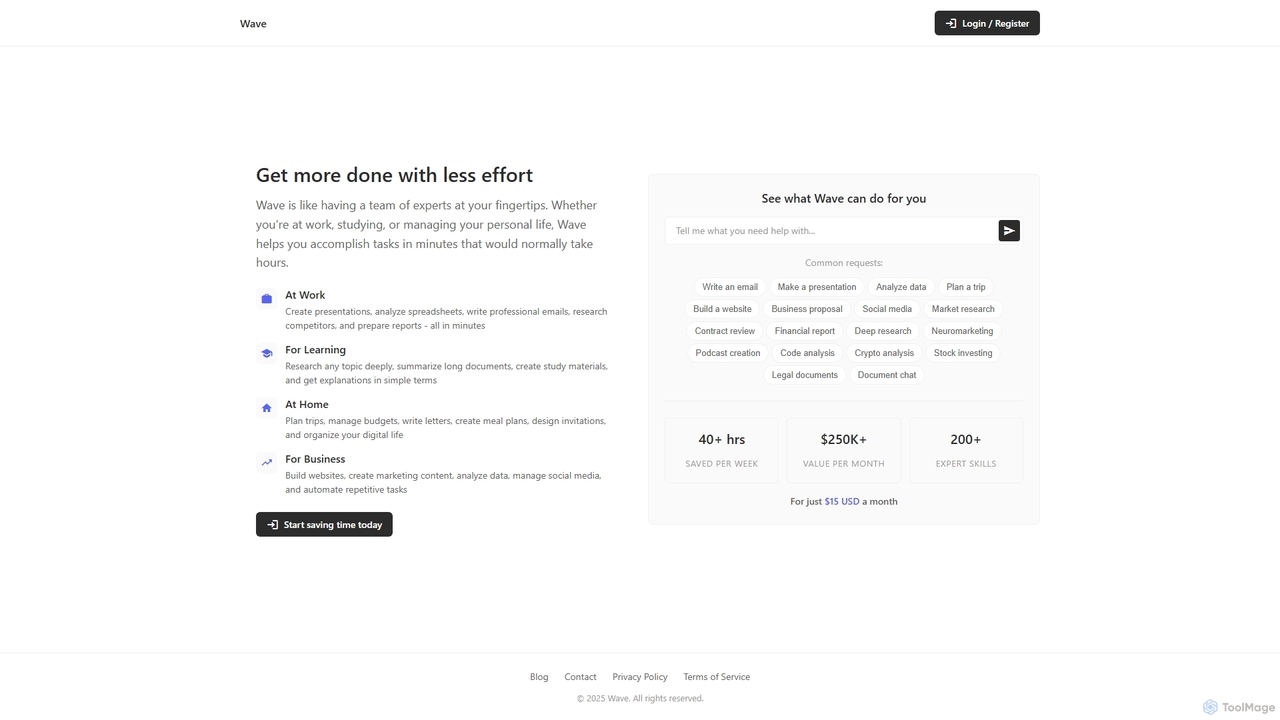Pick the Analyze data chip
Screen dimensions: 1280x720
pyautogui.click(x=901, y=287)
